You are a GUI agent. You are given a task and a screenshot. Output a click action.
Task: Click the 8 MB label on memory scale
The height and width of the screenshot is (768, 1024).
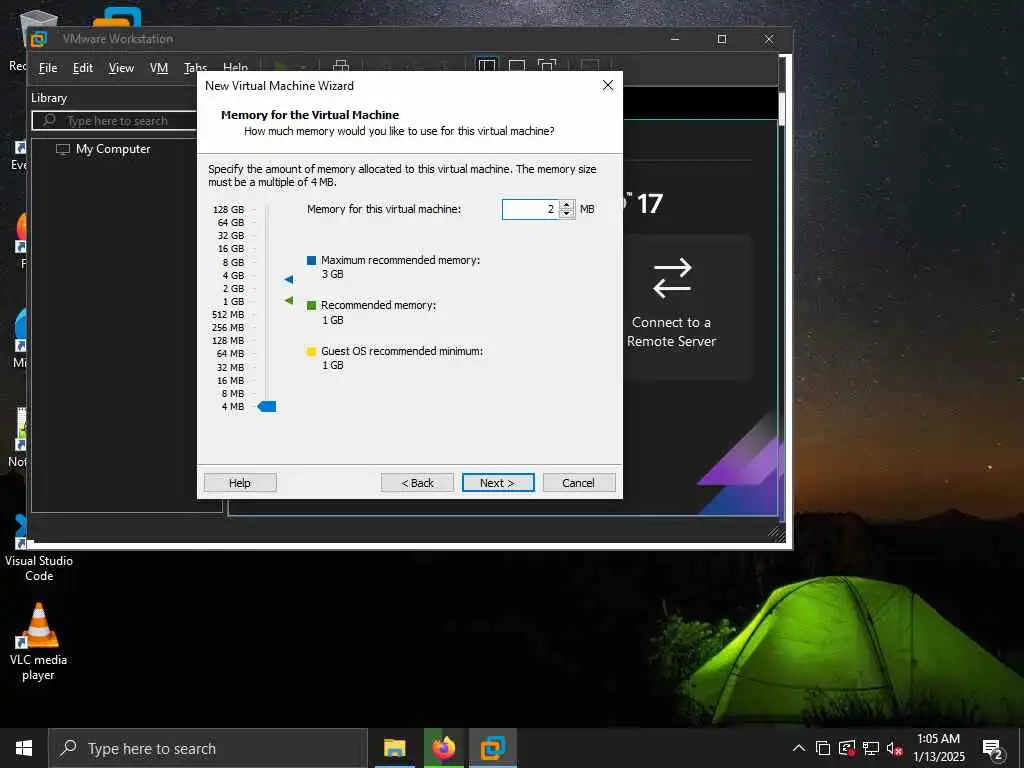pyautogui.click(x=232, y=394)
